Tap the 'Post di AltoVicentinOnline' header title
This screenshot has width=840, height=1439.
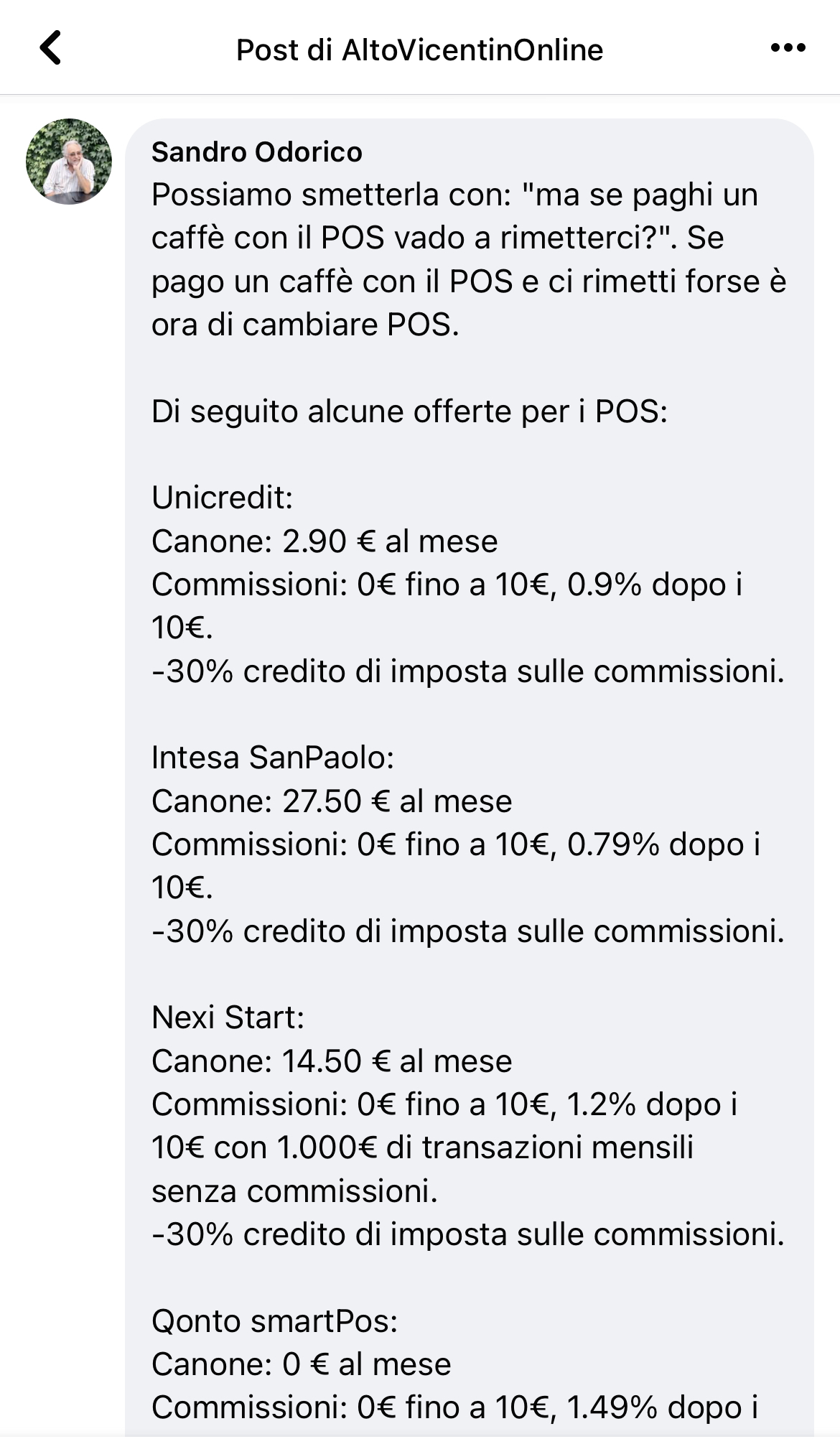[420, 50]
